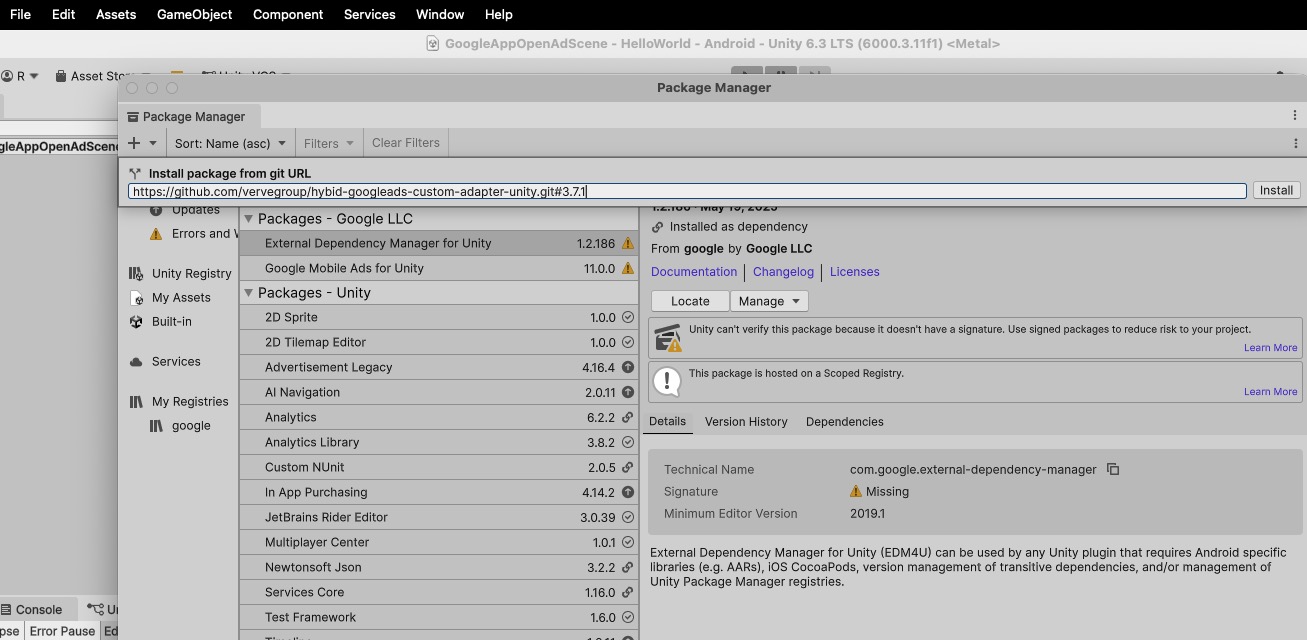1307x640 pixels.
Task: Click the Scoped Registry info bubble icon
Action: pos(667,380)
